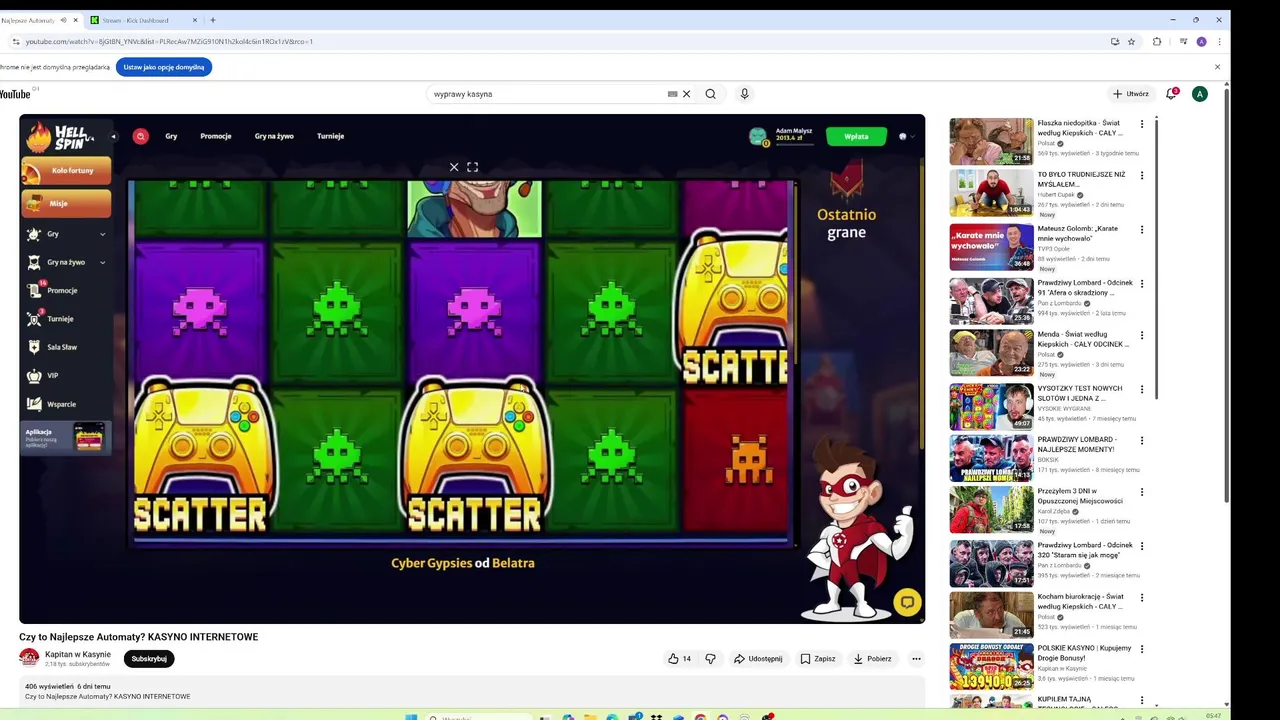The image size is (1280, 720).
Task: Mute the audio on the YouTube tab
Action: click(x=64, y=20)
